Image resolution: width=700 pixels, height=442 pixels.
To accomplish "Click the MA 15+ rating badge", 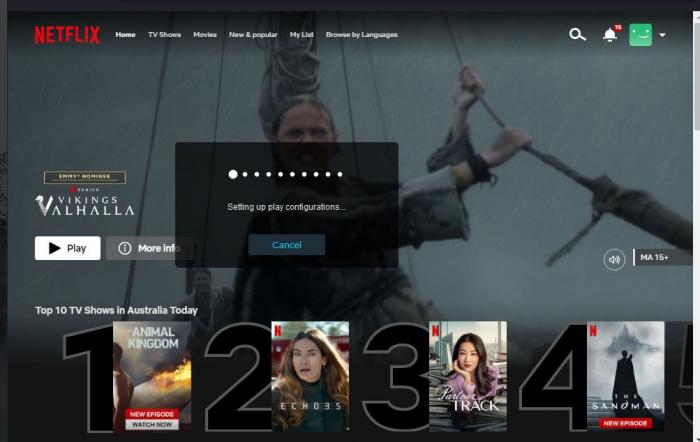I will (x=662, y=257).
